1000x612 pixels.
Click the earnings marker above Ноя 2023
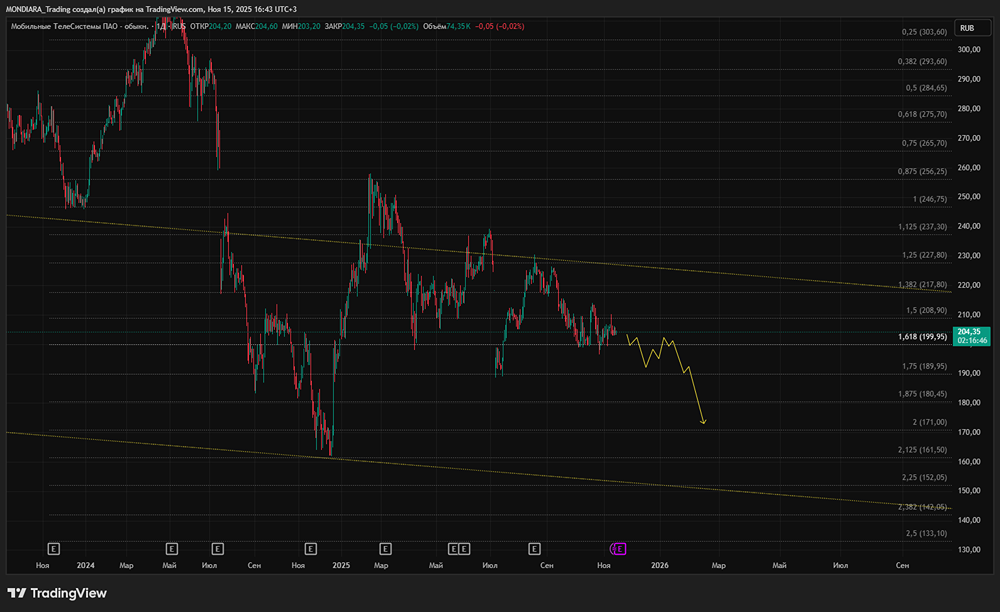[x=53, y=548]
